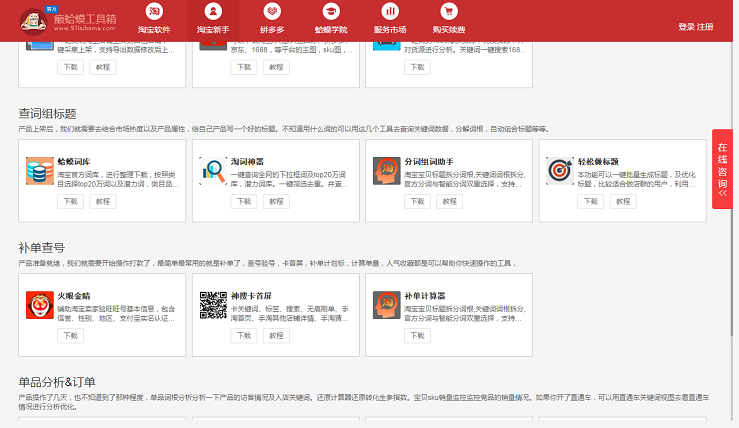739x428 pixels.
Task: Open the 淘宝软件 menu label
Action: tap(154, 30)
